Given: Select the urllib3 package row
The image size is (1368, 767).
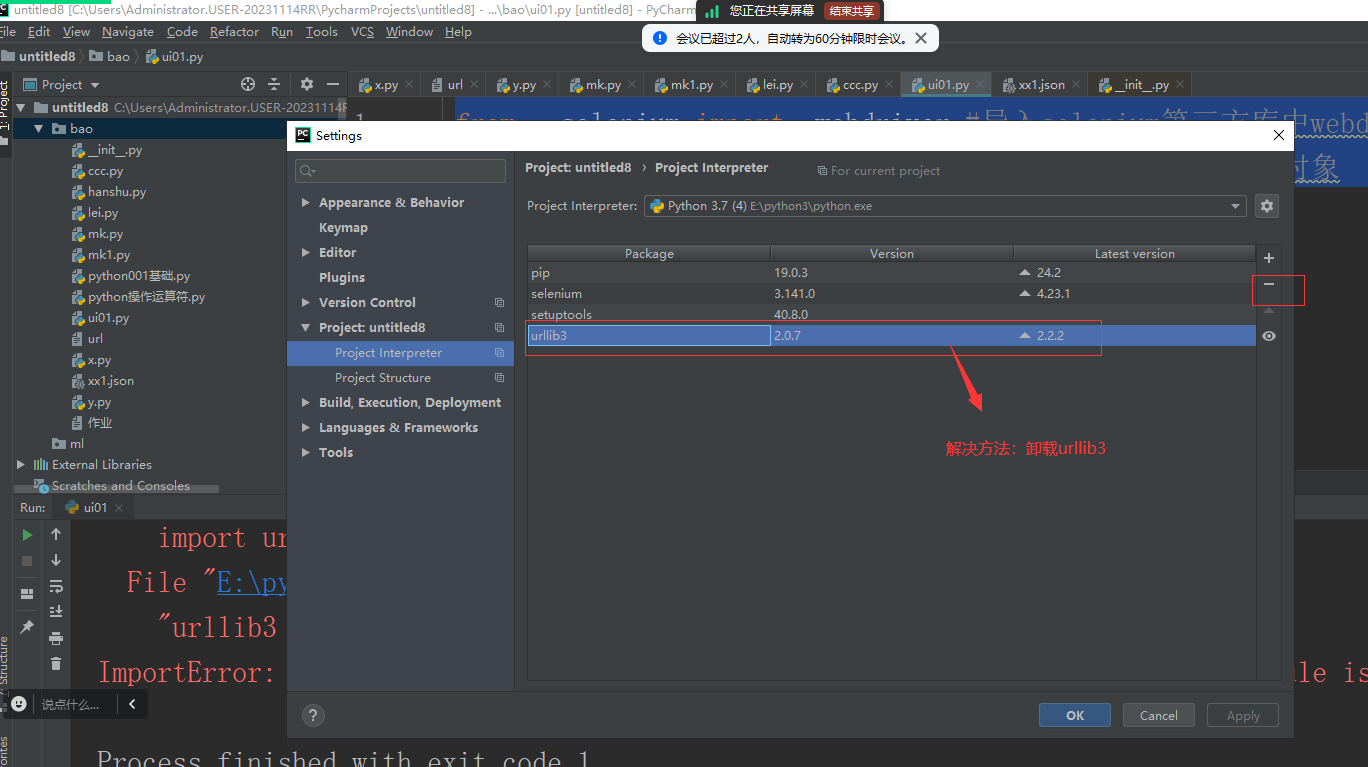Looking at the screenshot, I should tap(891, 336).
